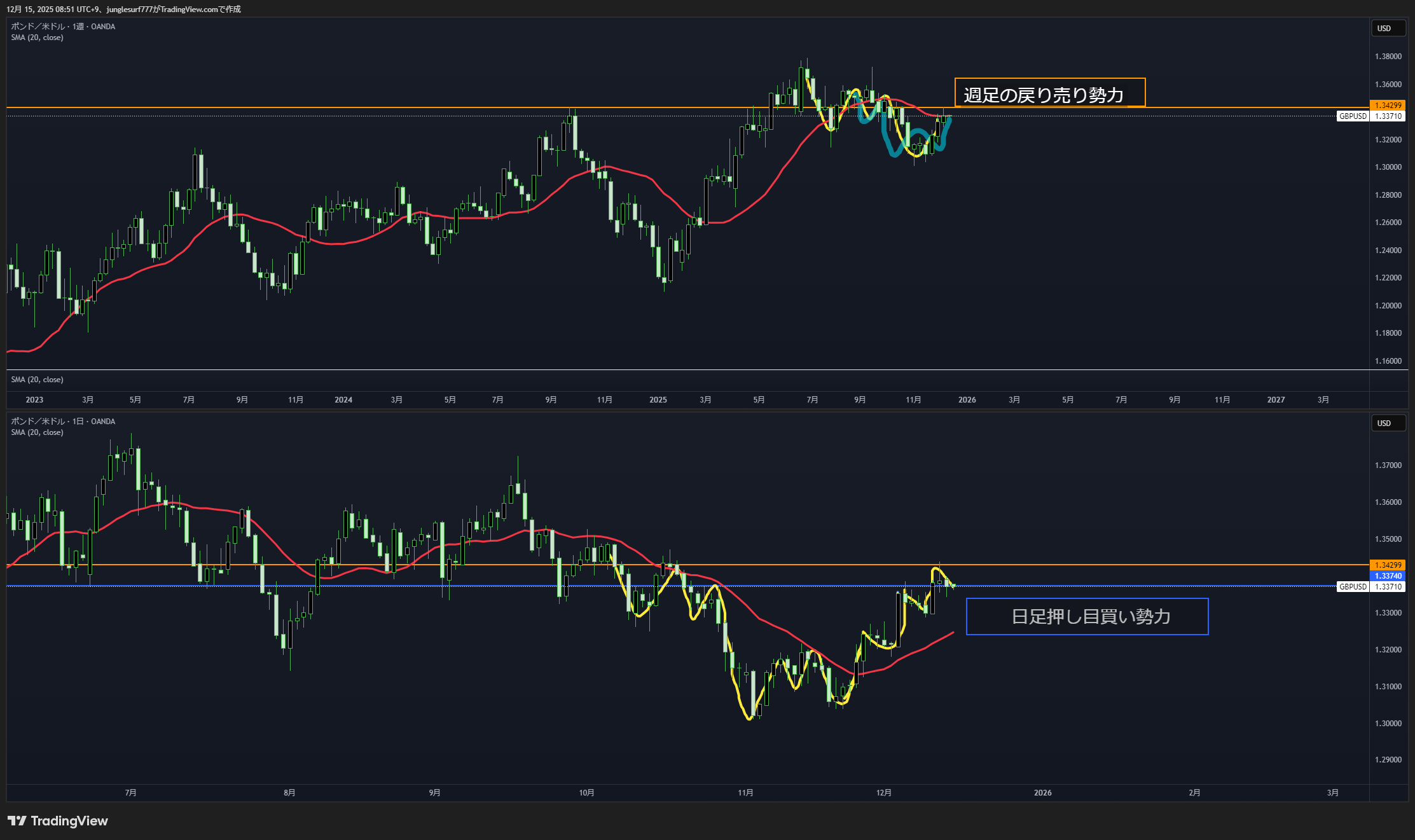Image resolution: width=1415 pixels, height=840 pixels.
Task: Click the orange 1.34299 price label on weekly chart
Action: (x=1388, y=106)
